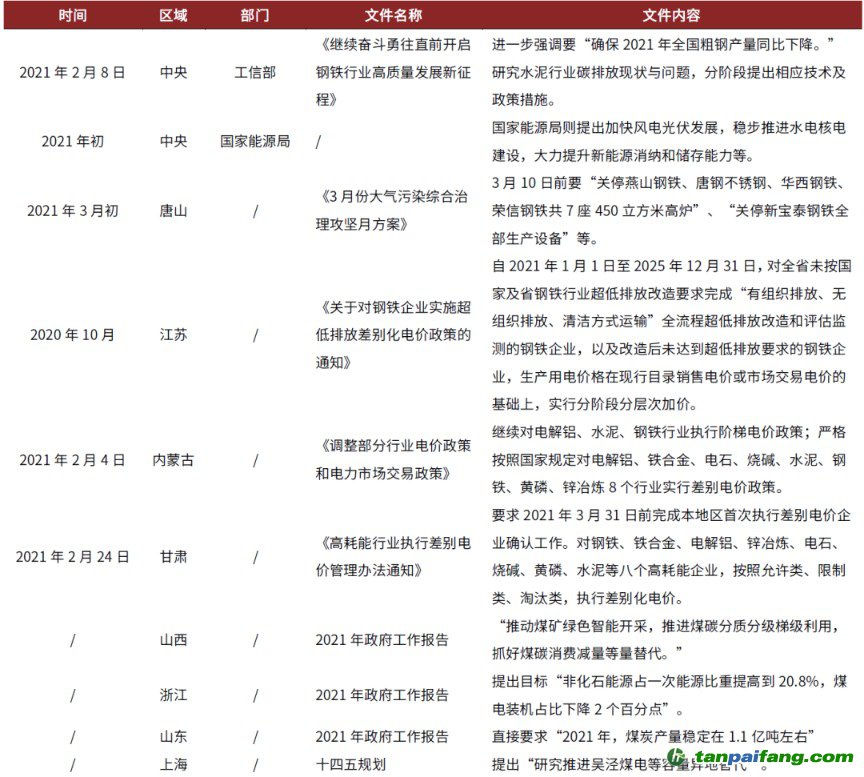Select the 区域 column header
This screenshot has width=864, height=777.
pos(173,15)
